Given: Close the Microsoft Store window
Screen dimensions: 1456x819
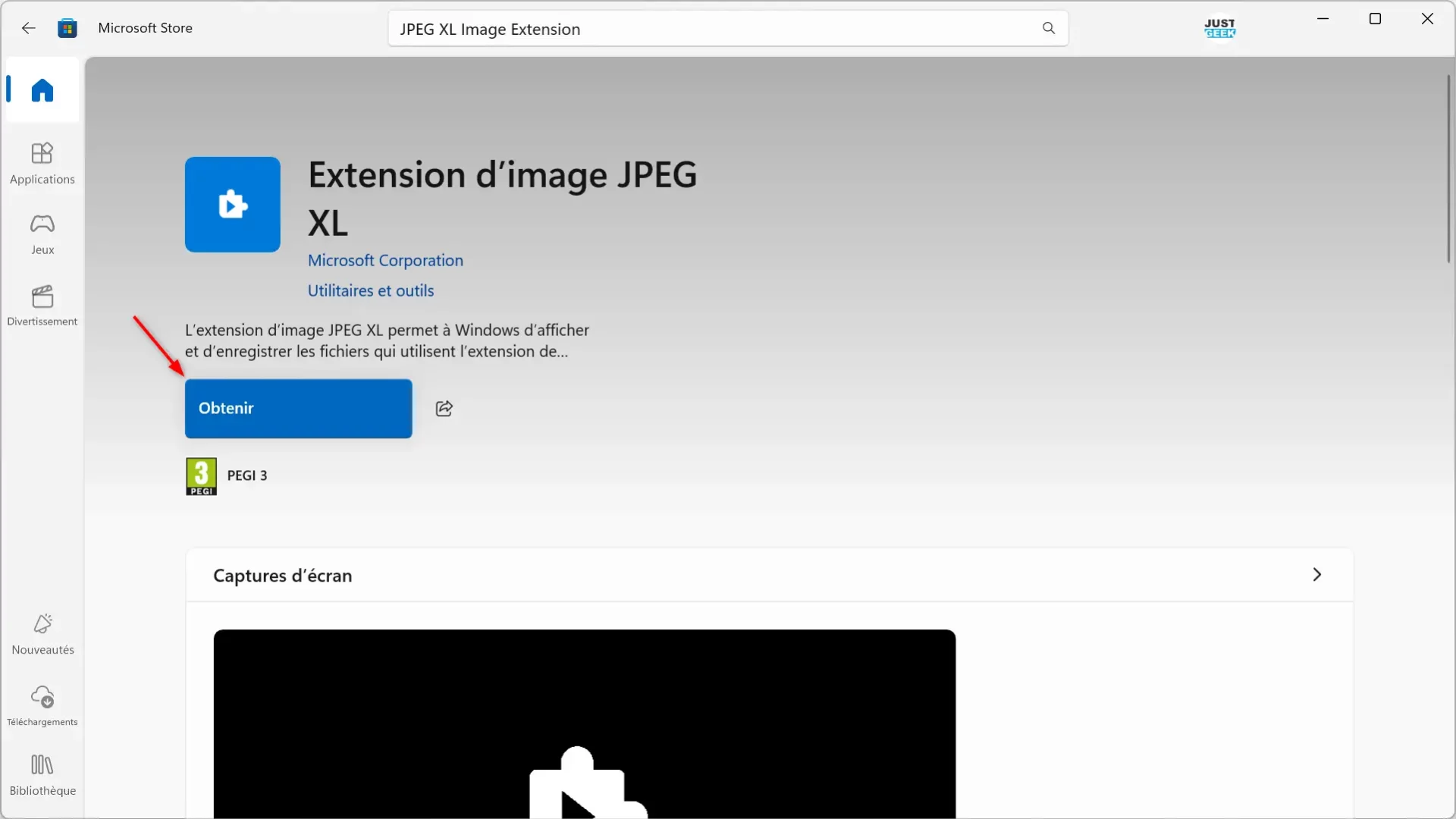Looking at the screenshot, I should tap(1427, 19).
